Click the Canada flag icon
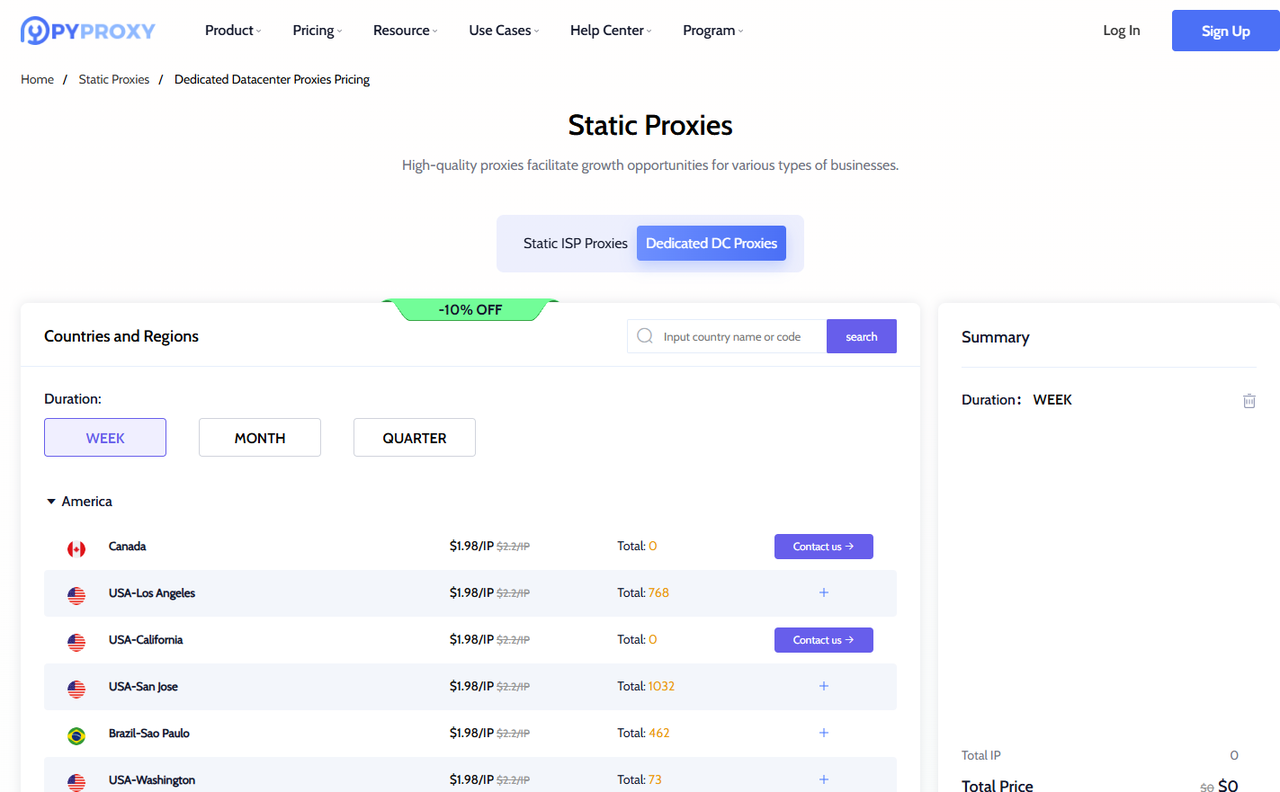 (76, 548)
